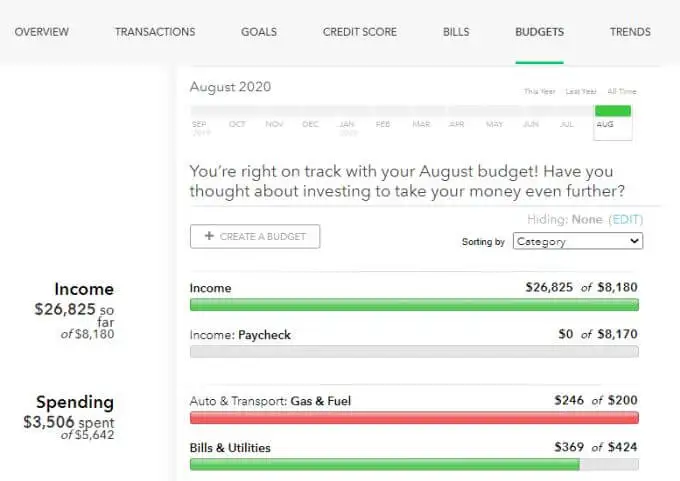680x481 pixels.
Task: View the Credit Score tab
Action: tap(360, 32)
